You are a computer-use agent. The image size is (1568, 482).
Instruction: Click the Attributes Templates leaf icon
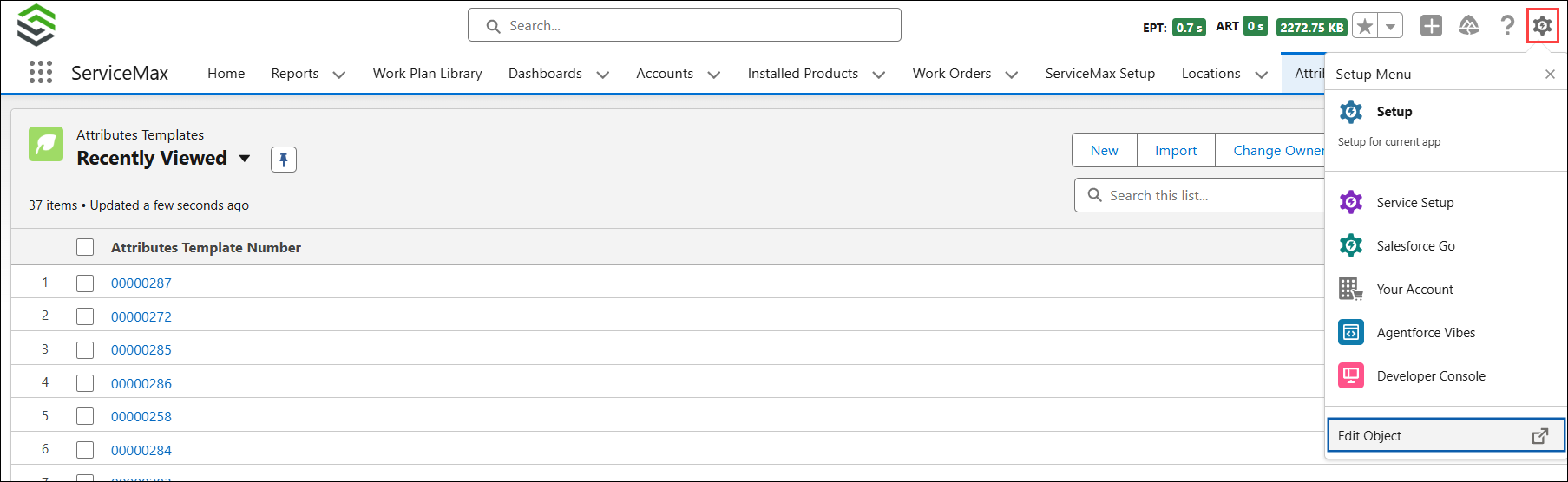(x=46, y=144)
